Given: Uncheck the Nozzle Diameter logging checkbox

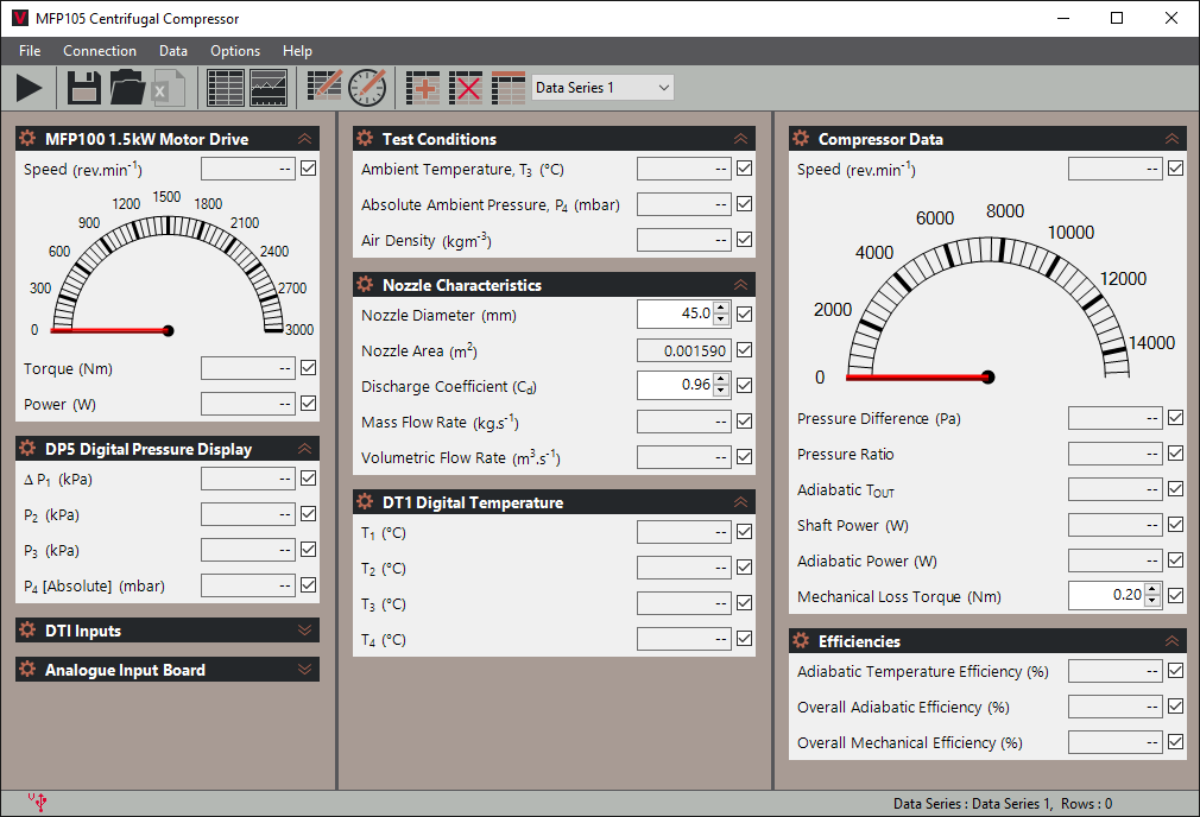Looking at the screenshot, I should click(x=744, y=313).
